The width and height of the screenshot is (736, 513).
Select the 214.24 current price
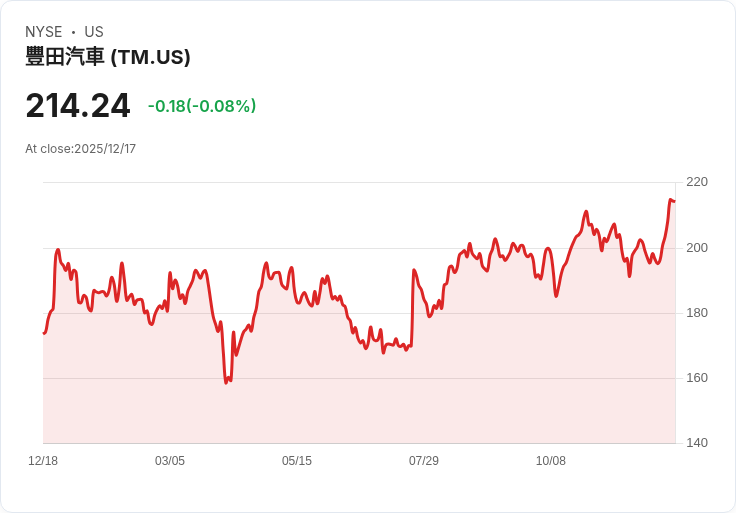[78, 106]
